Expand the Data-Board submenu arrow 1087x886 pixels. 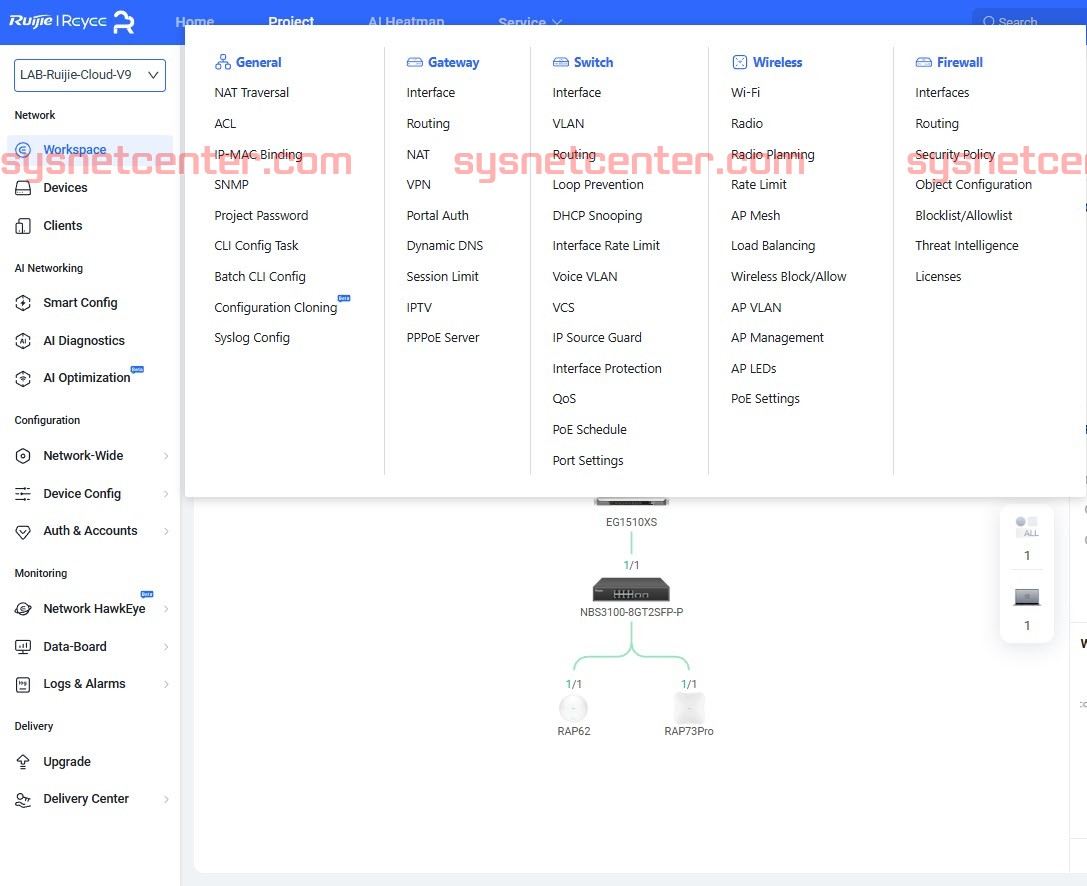point(166,648)
